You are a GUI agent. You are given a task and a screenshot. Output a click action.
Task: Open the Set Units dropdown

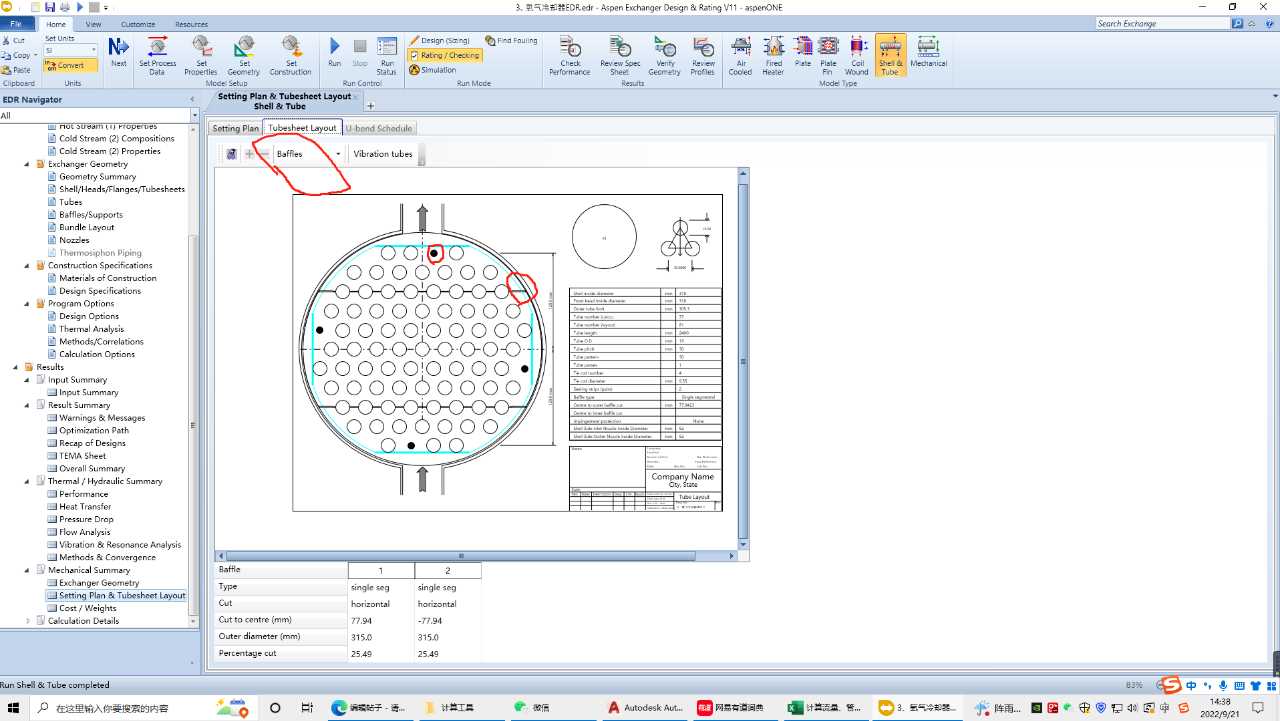[x=94, y=50]
